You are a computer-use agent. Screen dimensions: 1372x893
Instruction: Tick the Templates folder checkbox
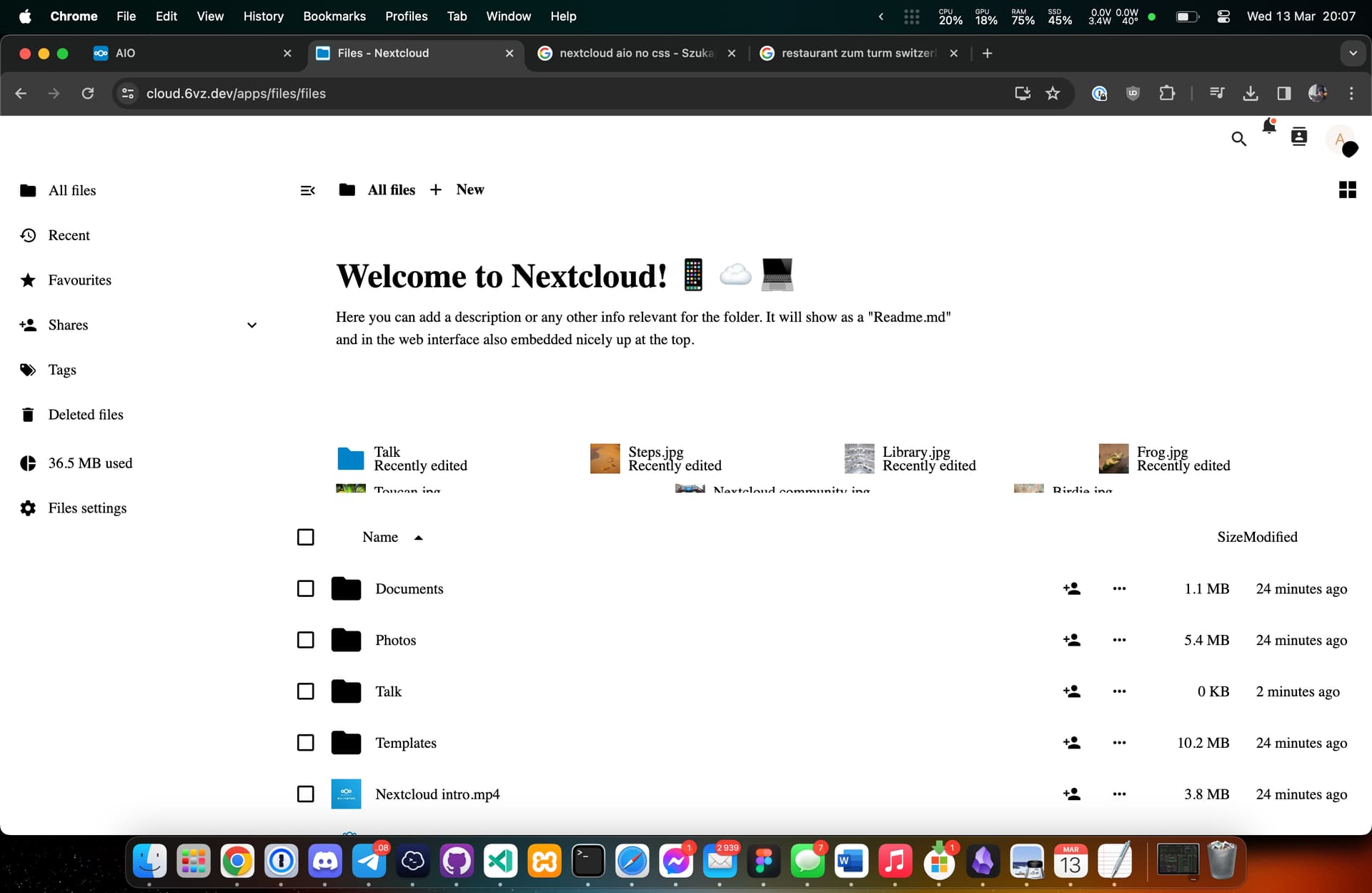[305, 743]
